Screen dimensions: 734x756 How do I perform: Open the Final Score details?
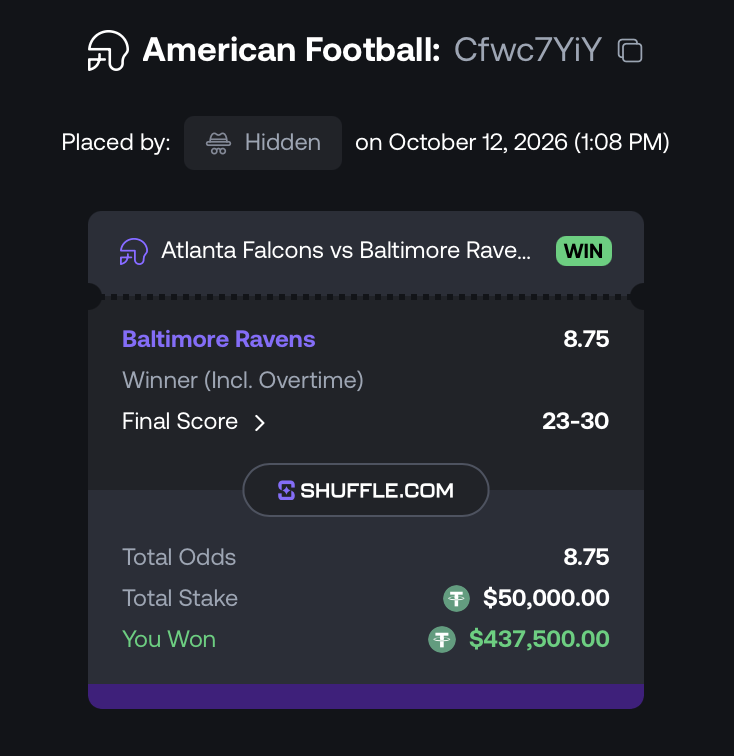[x=193, y=421]
